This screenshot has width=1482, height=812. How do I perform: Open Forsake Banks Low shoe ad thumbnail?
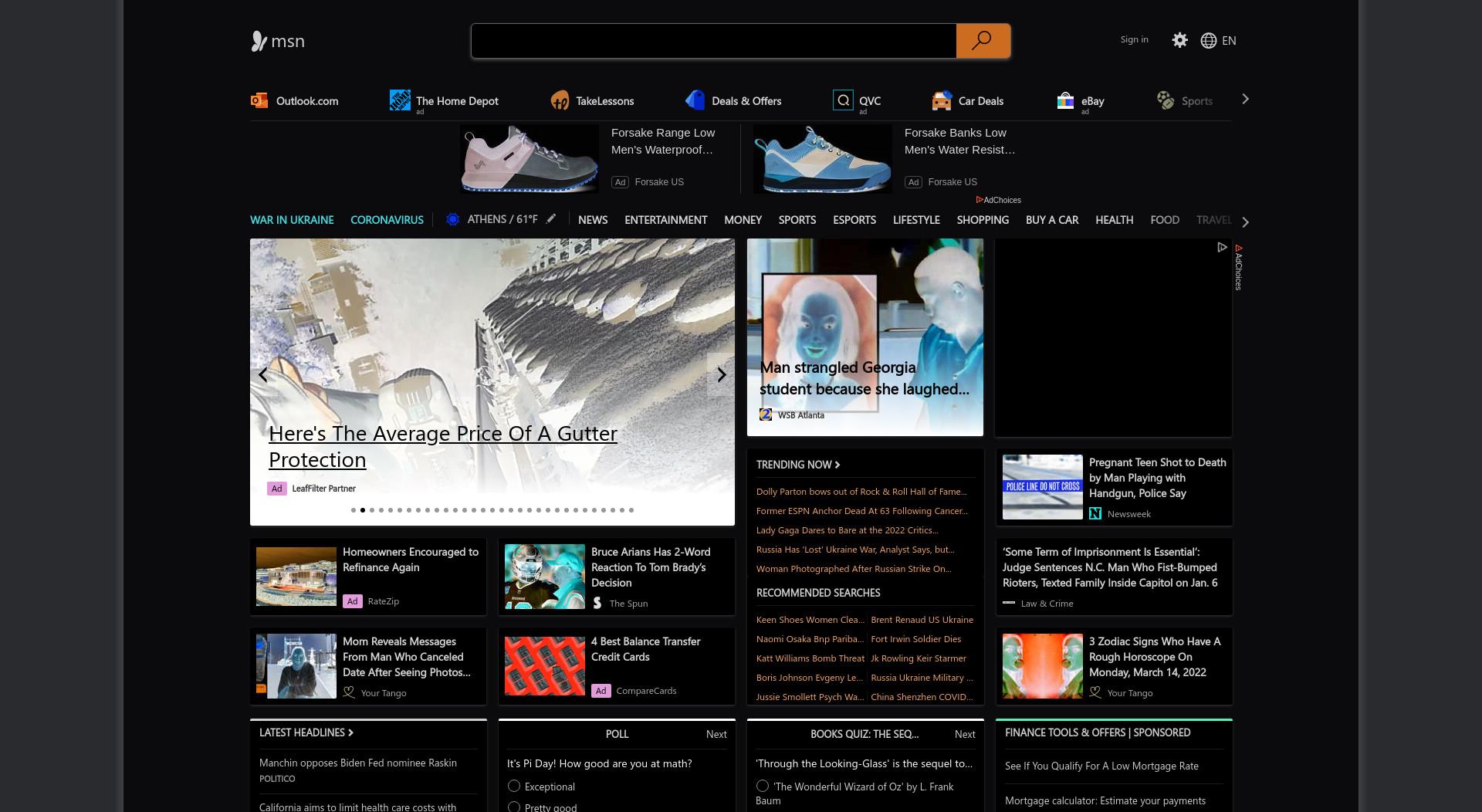coord(823,159)
